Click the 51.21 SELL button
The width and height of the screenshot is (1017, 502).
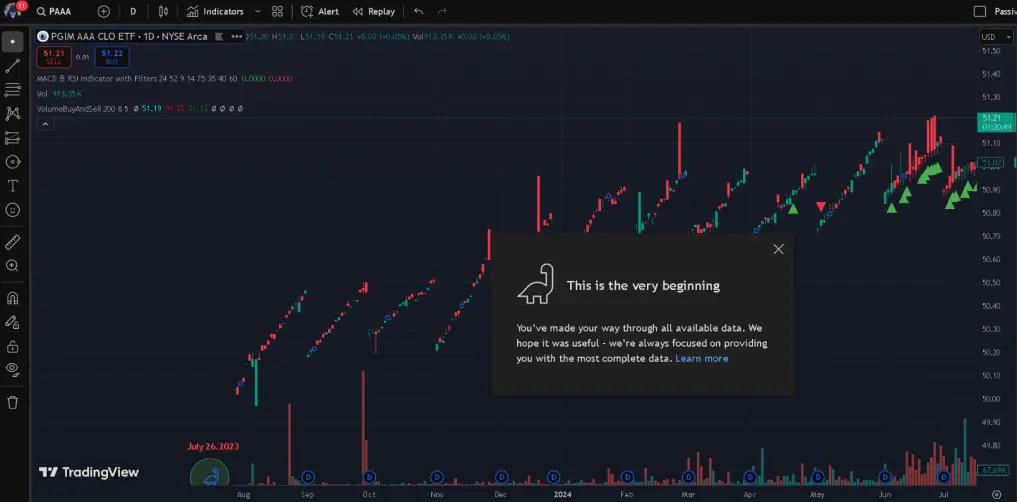click(53, 57)
